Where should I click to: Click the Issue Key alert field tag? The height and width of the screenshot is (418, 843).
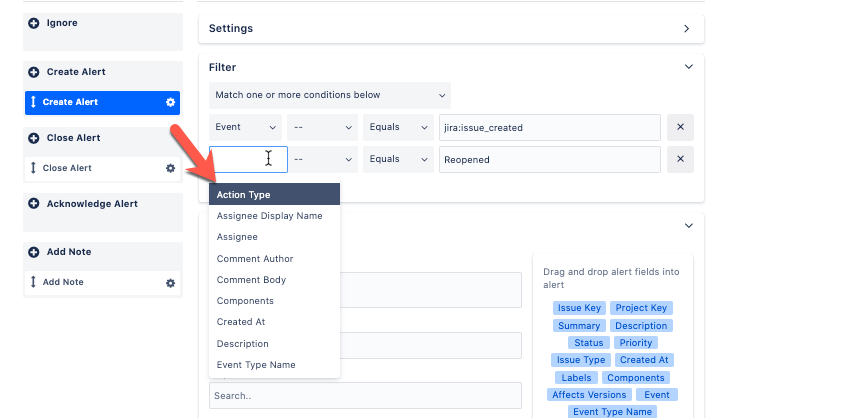tap(579, 308)
